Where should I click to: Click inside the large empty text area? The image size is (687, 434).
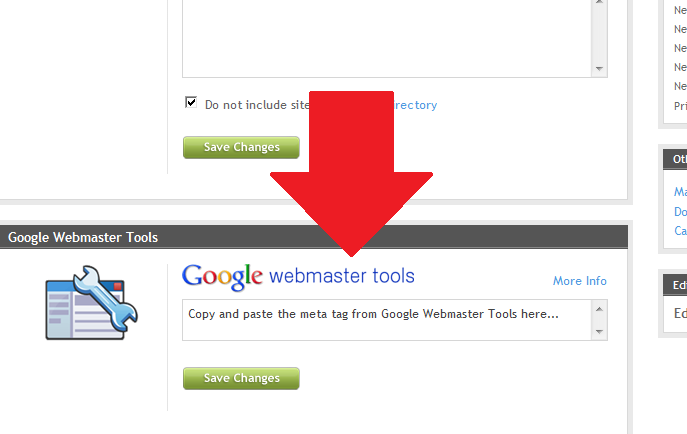point(387,39)
